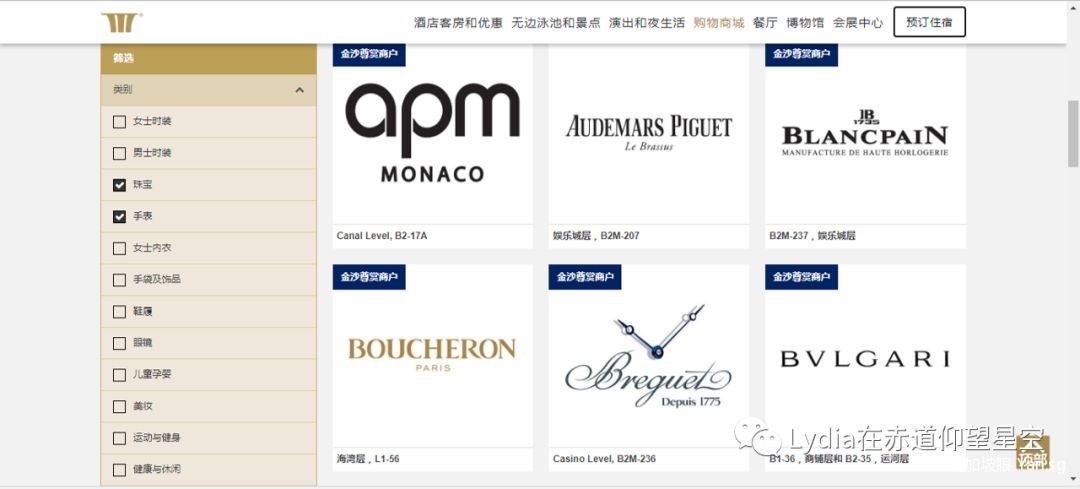Viewport: 1080px width, 489px height.
Task: Open the Bvlgari store tile
Action: coord(865,368)
